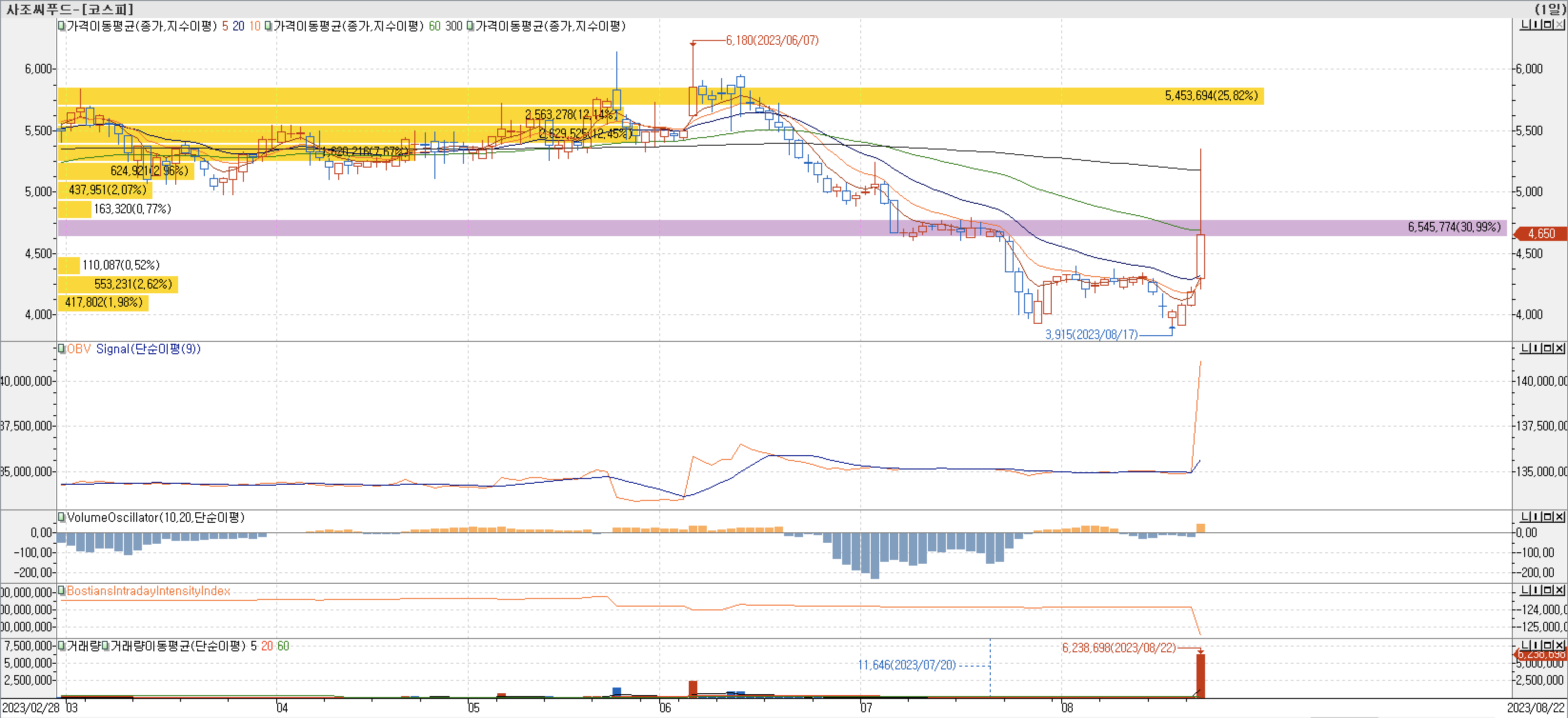
Task: Click the L-shaped icon in price chart panel
Action: [x=1525, y=24]
